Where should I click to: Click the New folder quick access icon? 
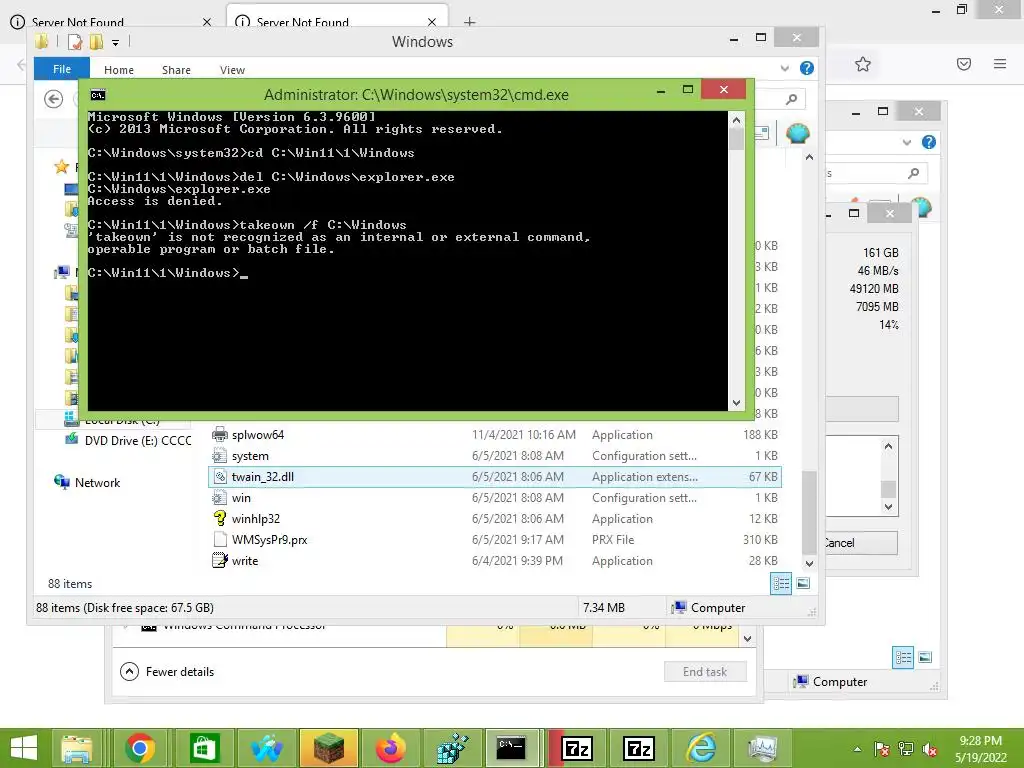pos(96,42)
